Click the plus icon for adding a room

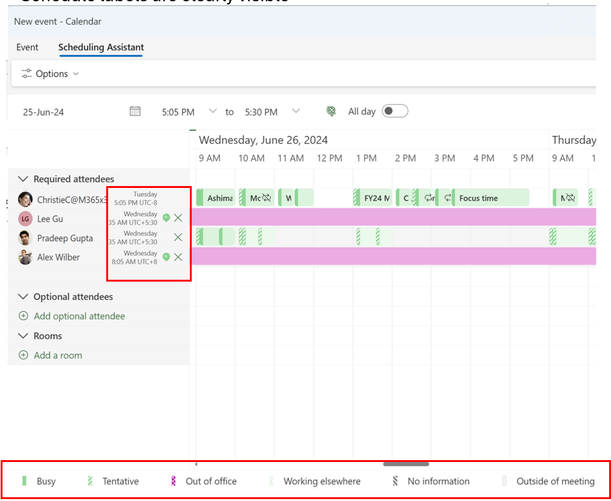[24, 355]
